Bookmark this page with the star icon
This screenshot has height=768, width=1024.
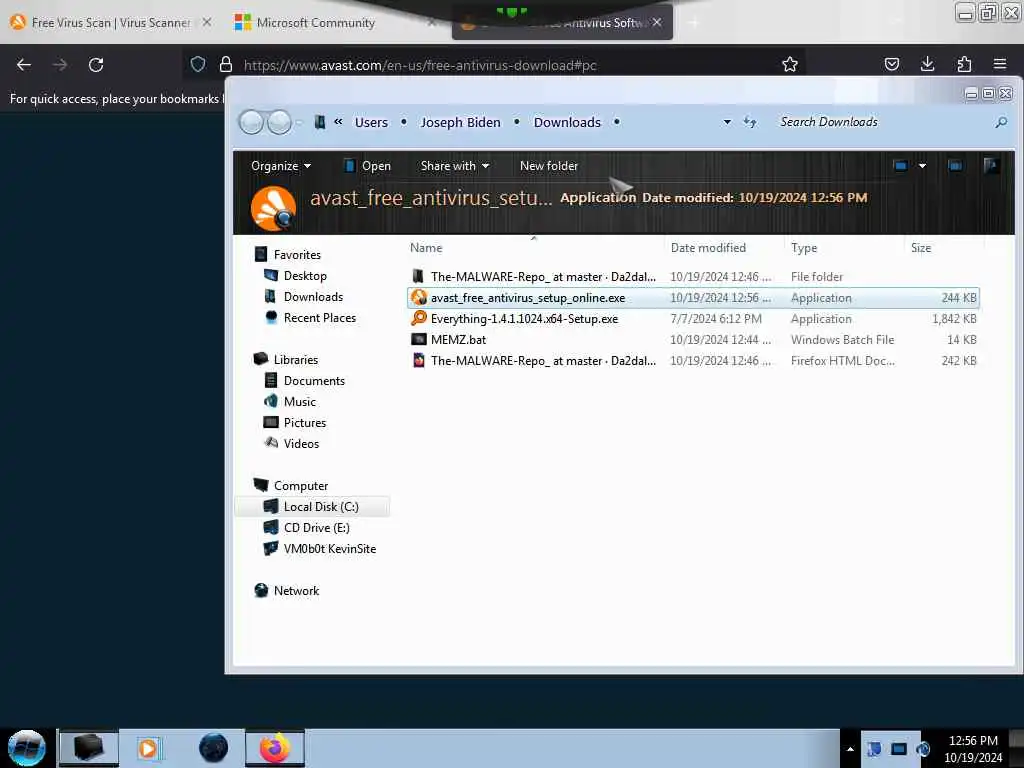pos(790,64)
